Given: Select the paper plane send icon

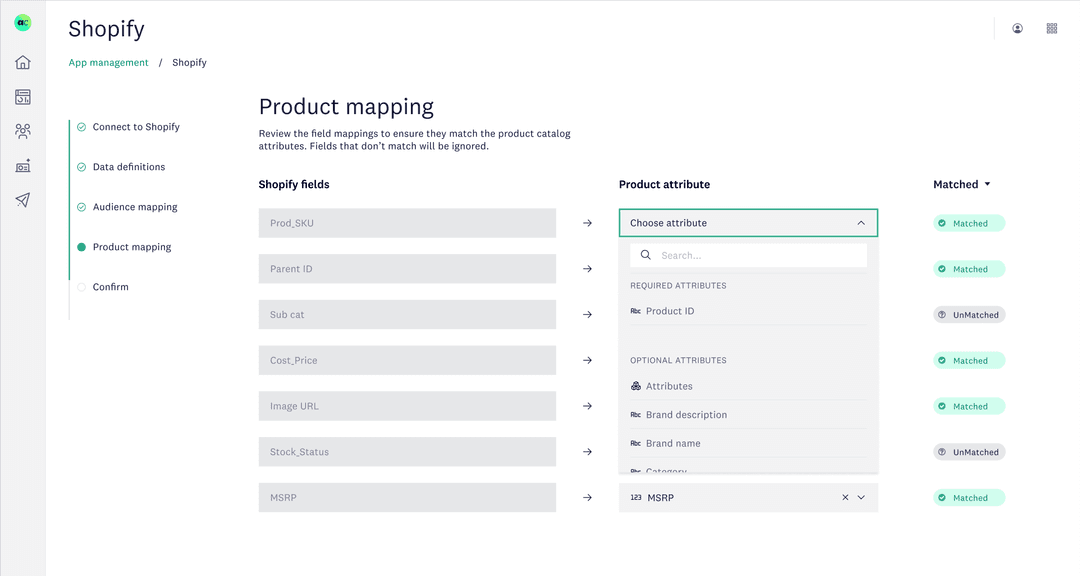Looking at the screenshot, I should [22, 199].
